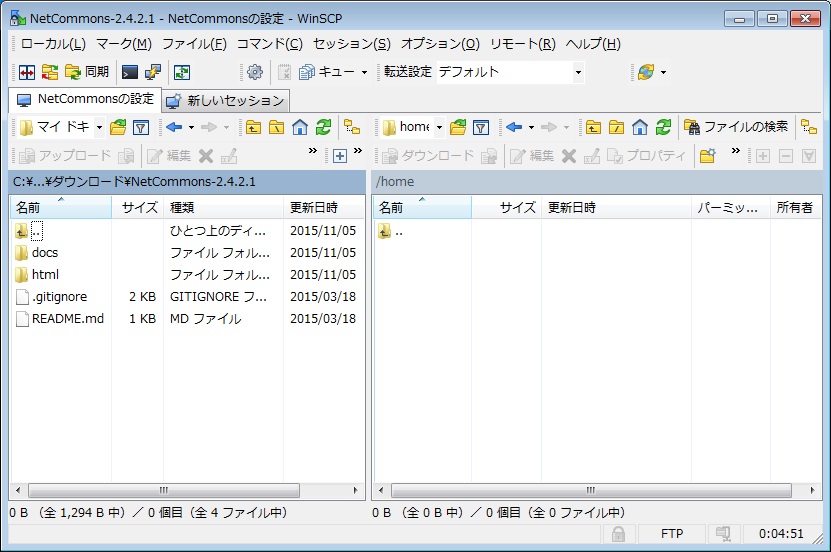
Task: Open the terminal console icon
Action: [130, 72]
